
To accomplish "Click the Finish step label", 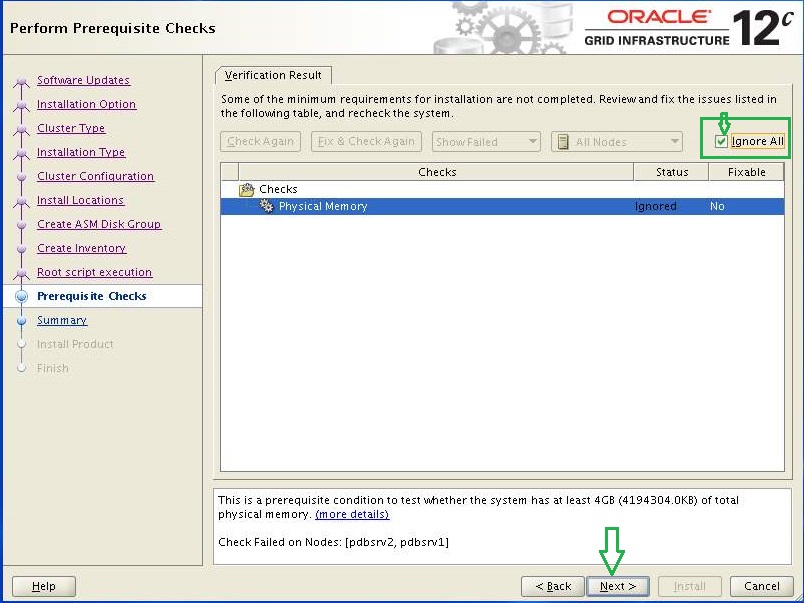I will click(x=53, y=369).
